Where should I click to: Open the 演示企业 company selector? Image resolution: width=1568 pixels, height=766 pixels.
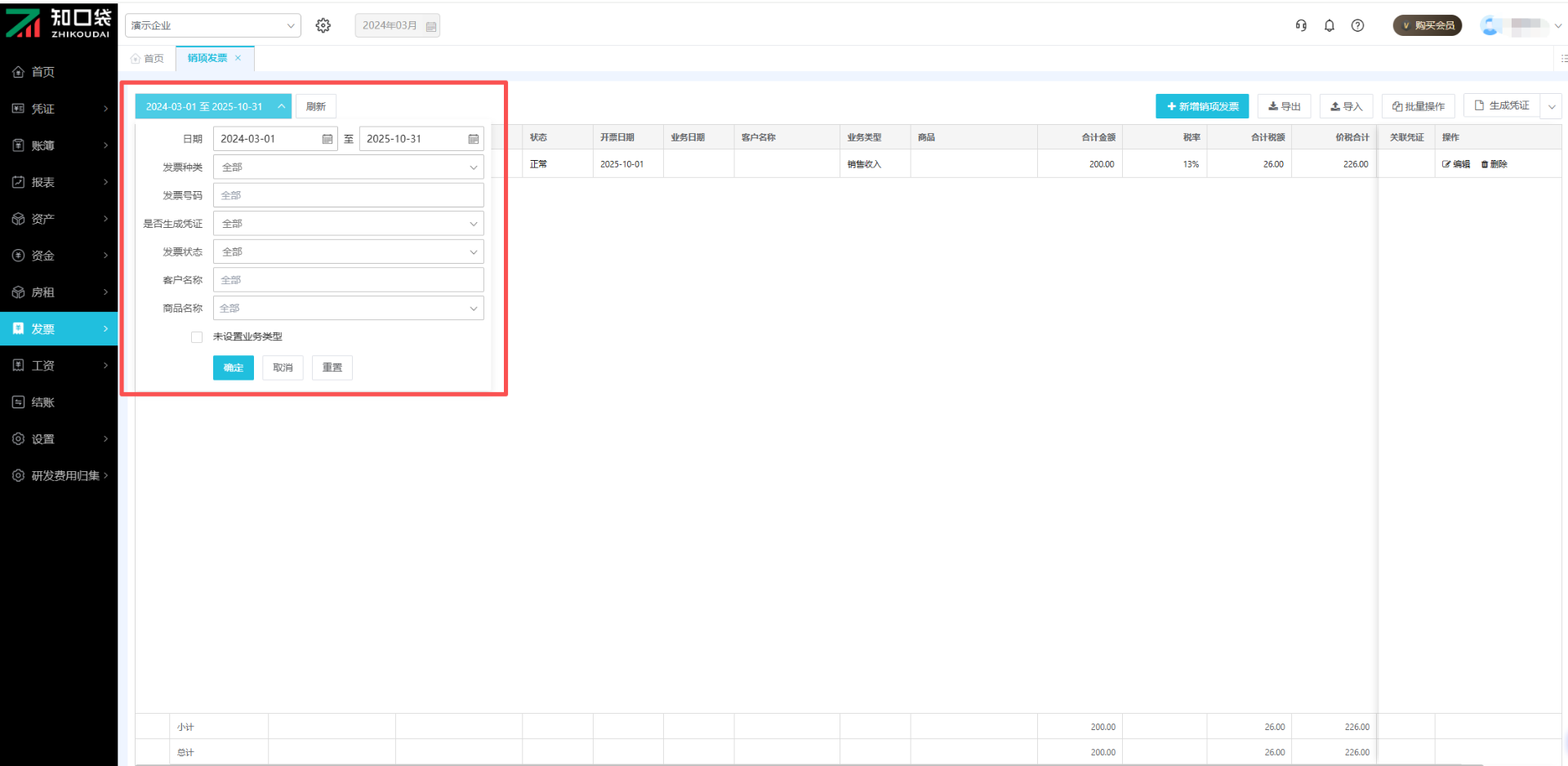(x=212, y=25)
